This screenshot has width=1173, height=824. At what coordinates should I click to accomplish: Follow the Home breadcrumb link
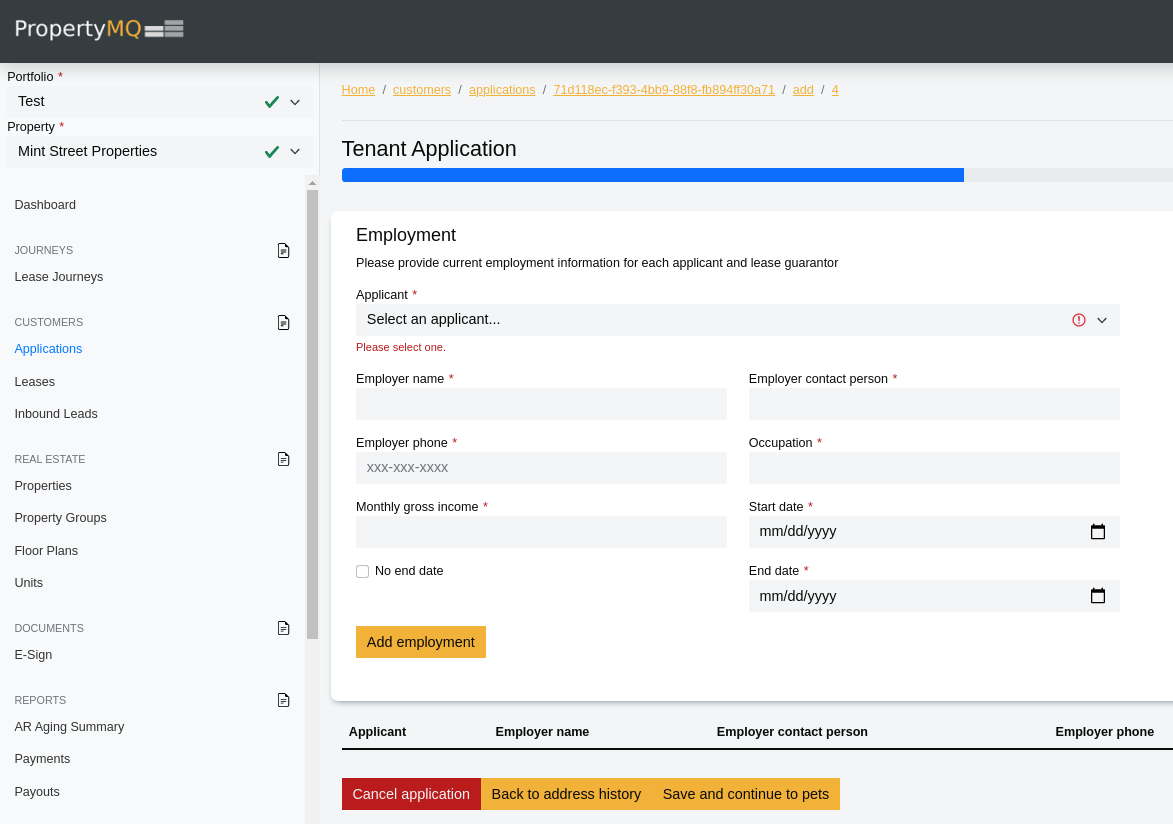358,90
